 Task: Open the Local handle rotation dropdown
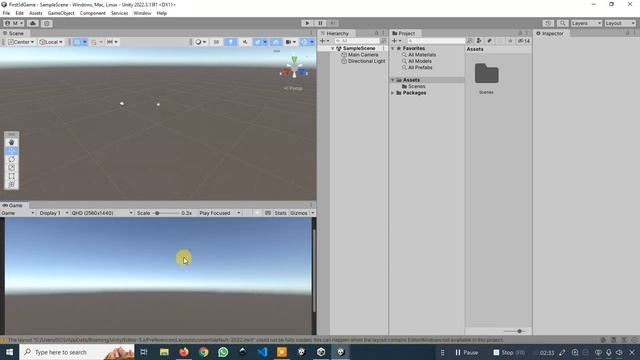51,42
